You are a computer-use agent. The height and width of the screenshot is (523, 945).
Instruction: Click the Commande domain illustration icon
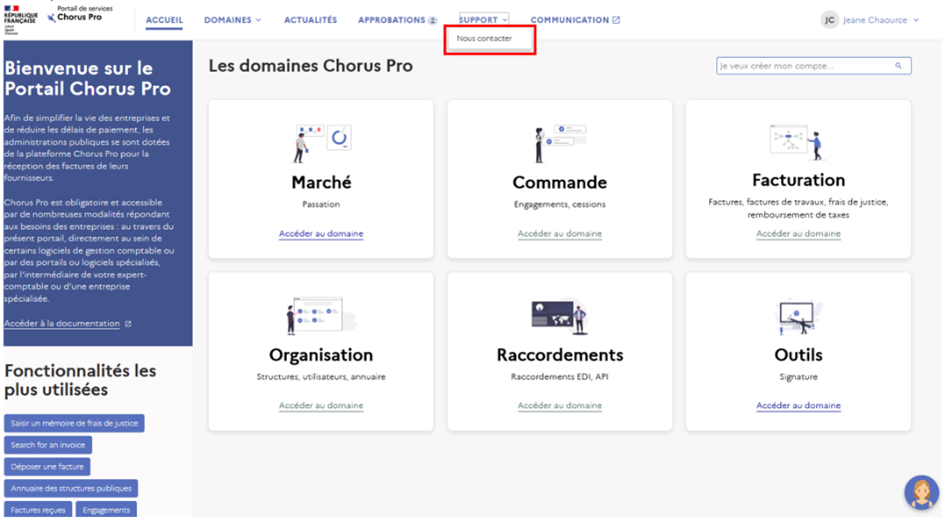[x=559, y=143]
